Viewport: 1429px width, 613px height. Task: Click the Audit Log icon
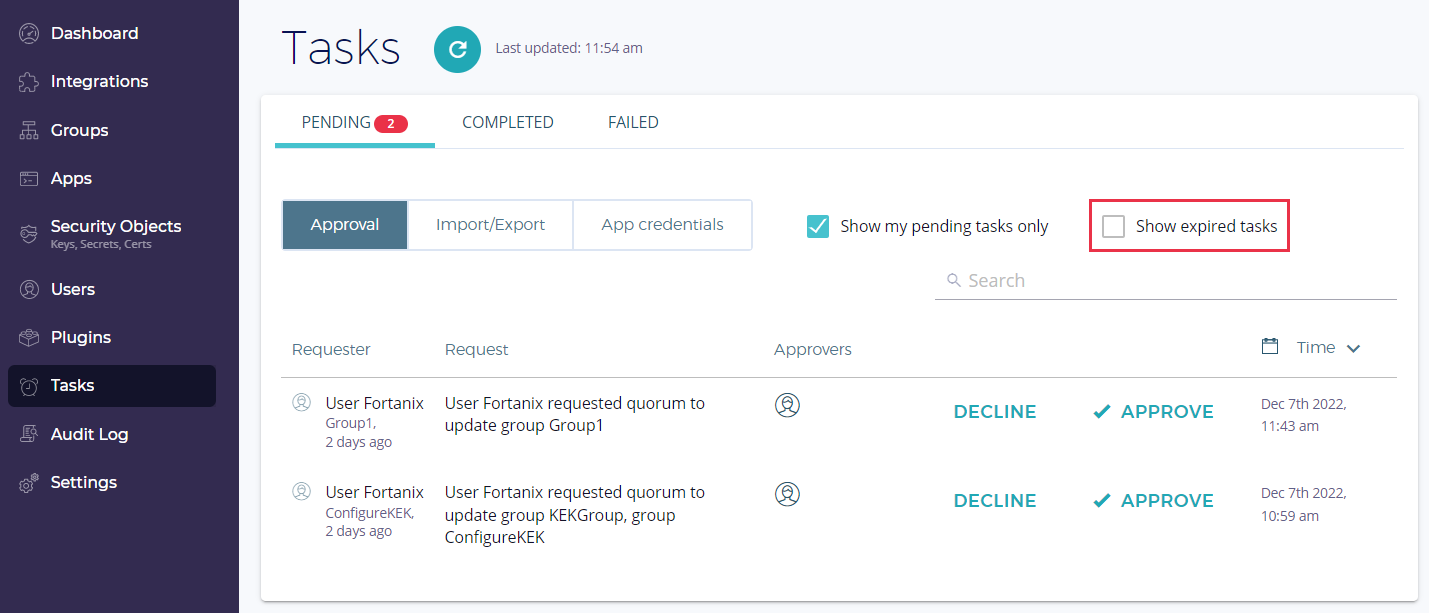pyautogui.click(x=30, y=434)
